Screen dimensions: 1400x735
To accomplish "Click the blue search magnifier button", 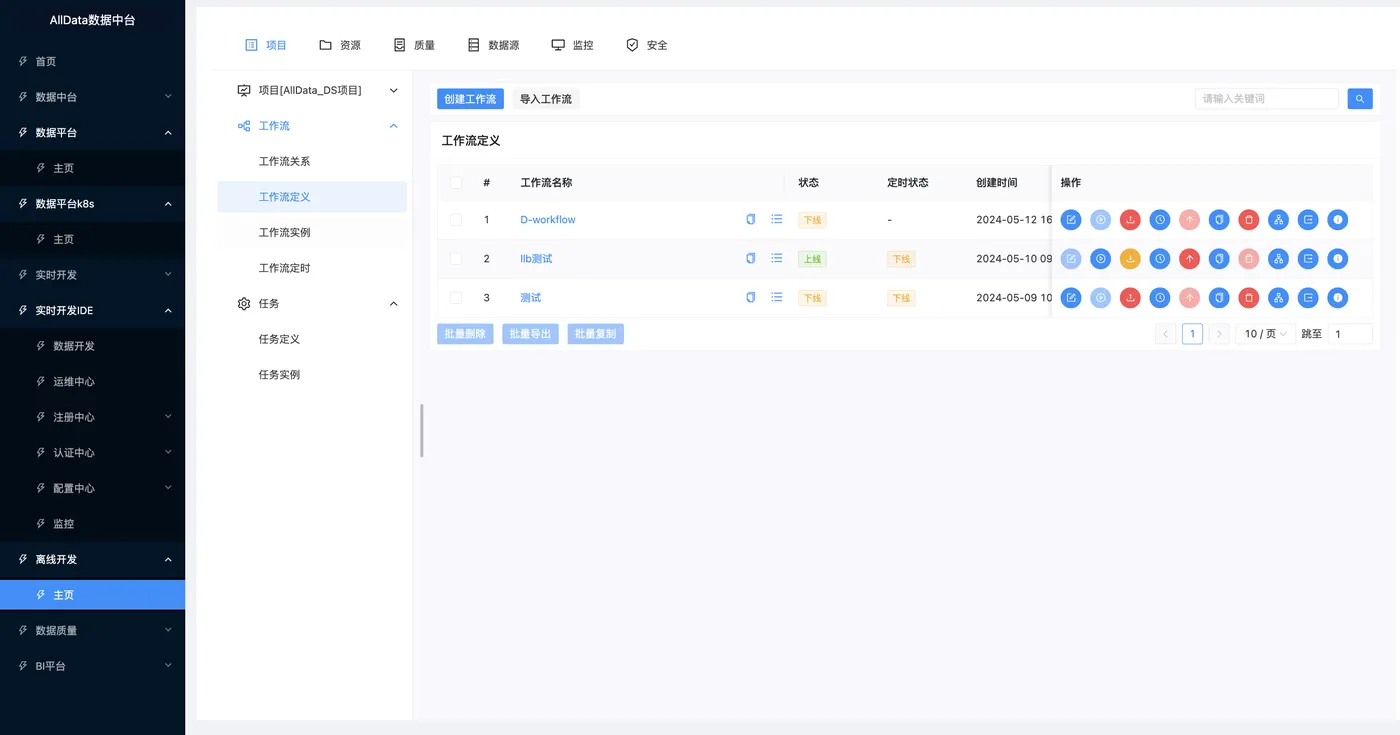I will [x=1360, y=99].
